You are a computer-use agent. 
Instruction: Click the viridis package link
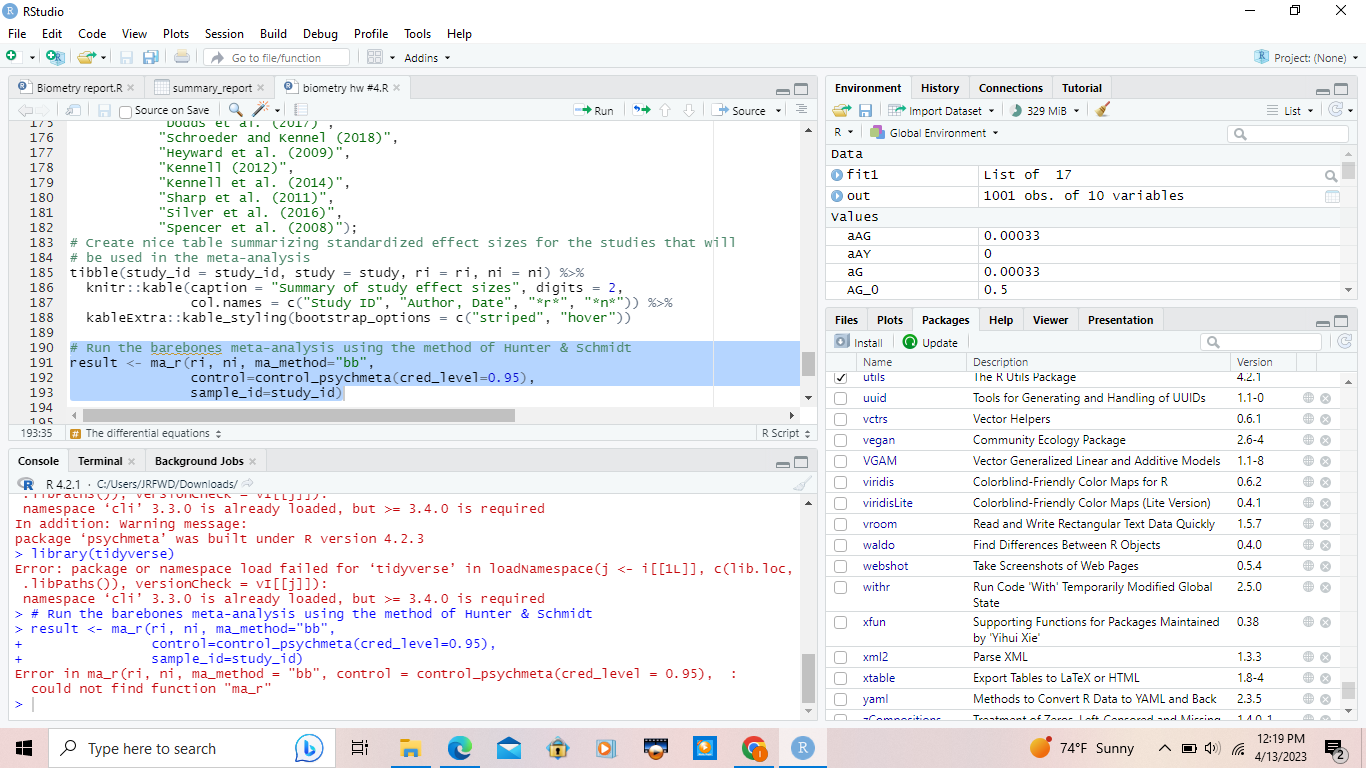(x=878, y=482)
